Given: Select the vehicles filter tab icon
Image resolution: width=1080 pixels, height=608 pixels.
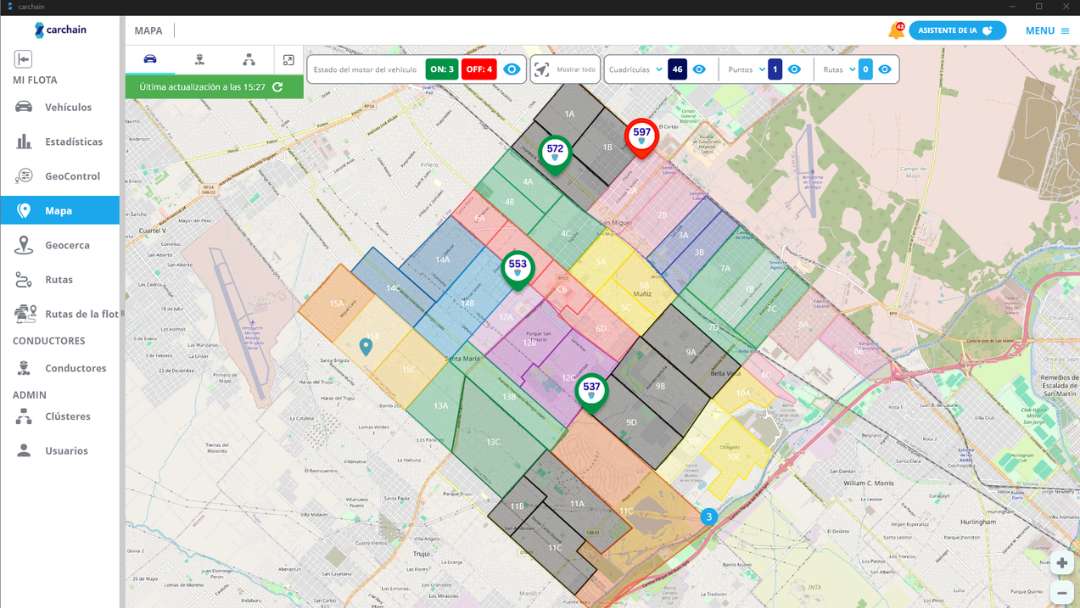Looking at the screenshot, I should tap(150, 59).
